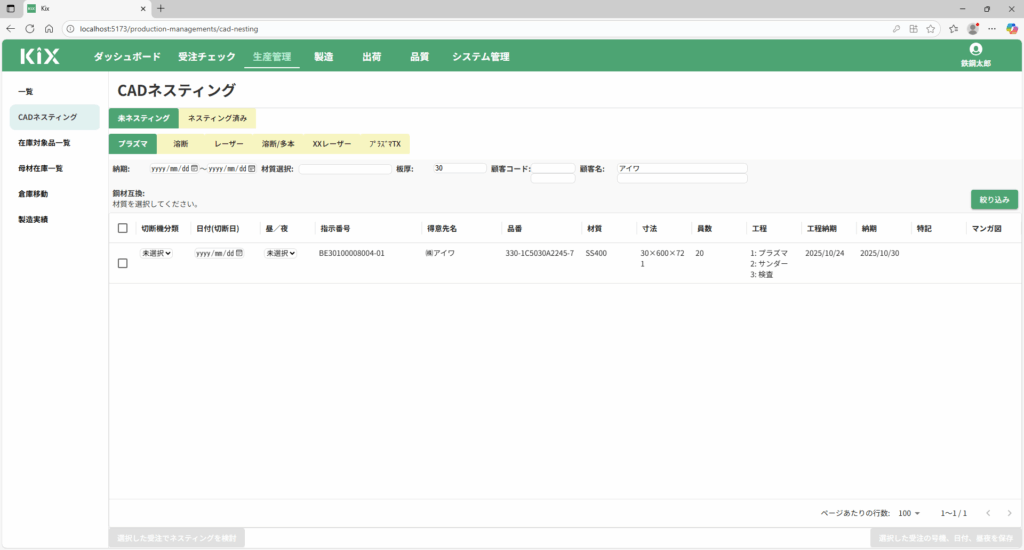Image resolution: width=1024 pixels, height=550 pixels.
Task: Click the Kix logo in header
Action: (x=40, y=57)
